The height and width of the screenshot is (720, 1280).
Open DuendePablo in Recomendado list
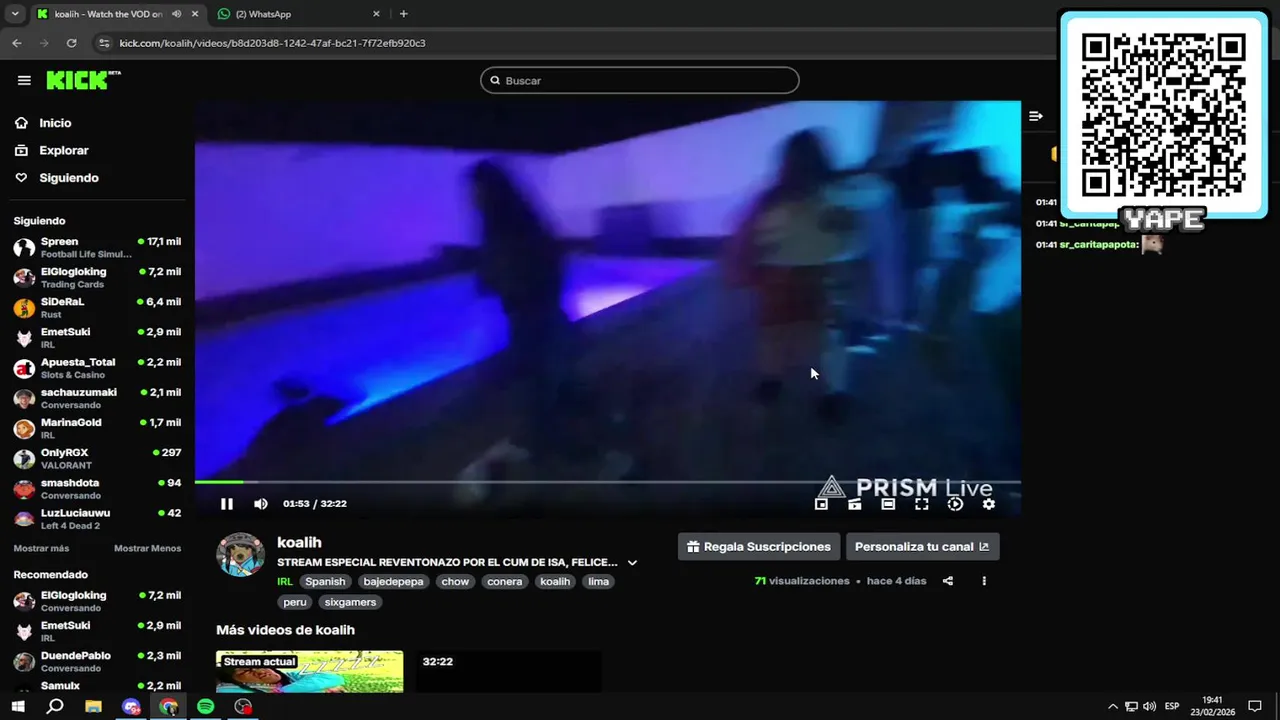pos(97,661)
